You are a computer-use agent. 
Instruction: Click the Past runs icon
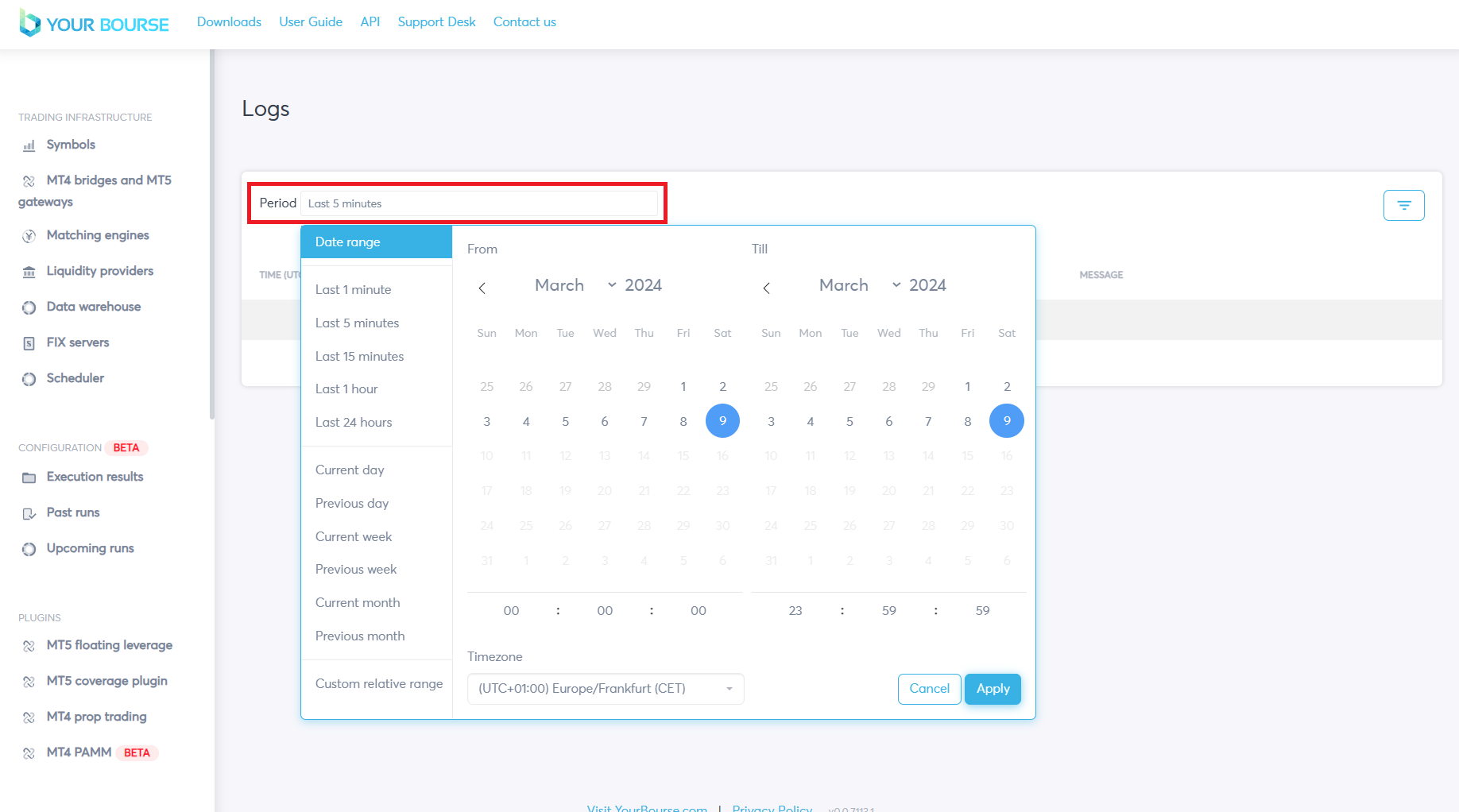click(x=29, y=513)
